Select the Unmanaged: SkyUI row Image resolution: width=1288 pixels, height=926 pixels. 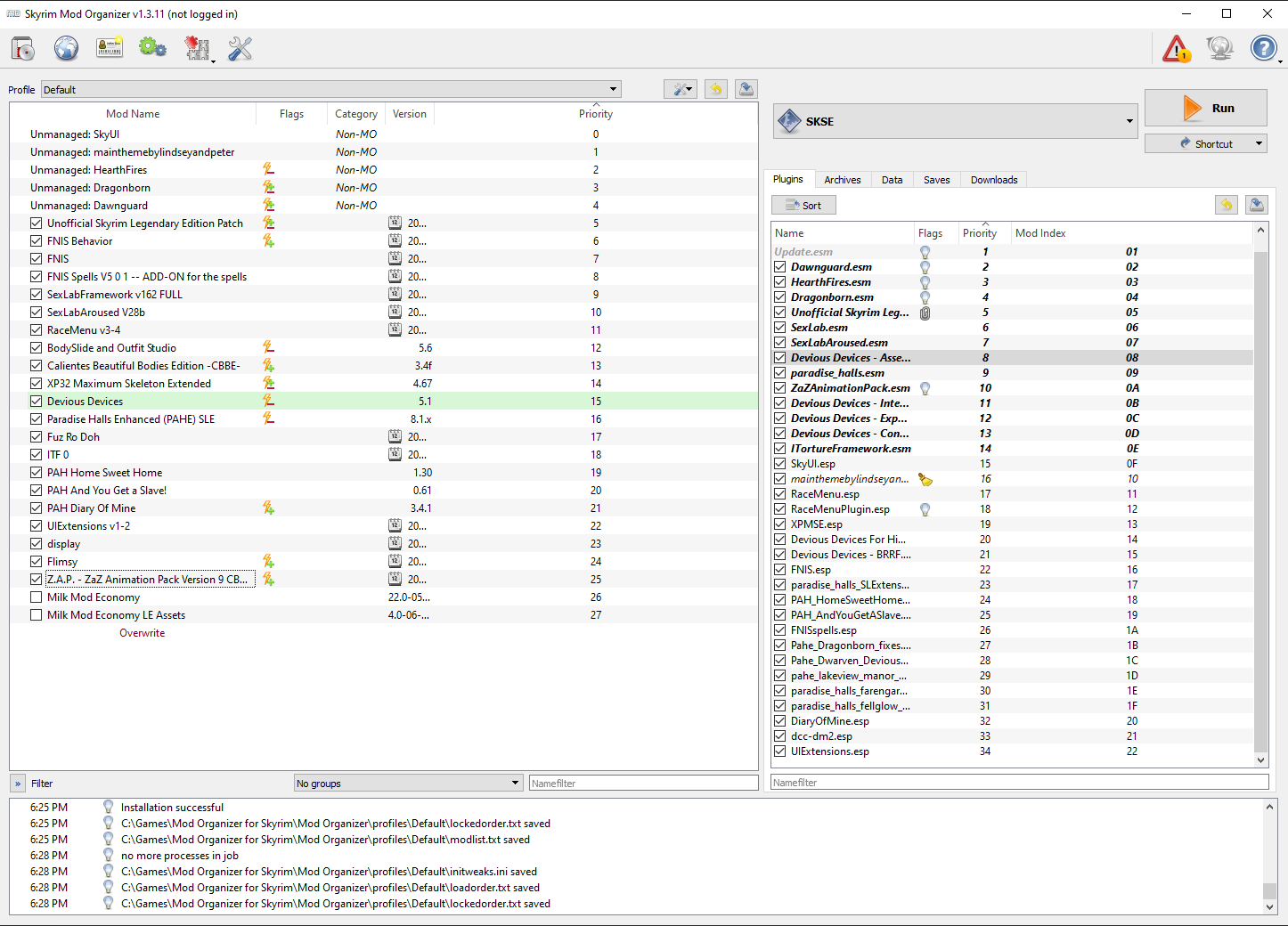tap(384, 134)
